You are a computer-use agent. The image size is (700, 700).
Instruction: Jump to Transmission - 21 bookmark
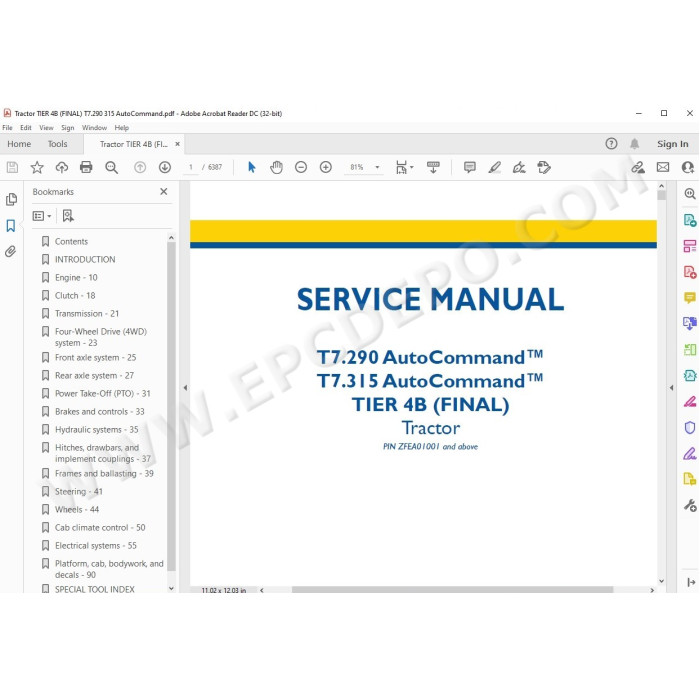click(87, 313)
